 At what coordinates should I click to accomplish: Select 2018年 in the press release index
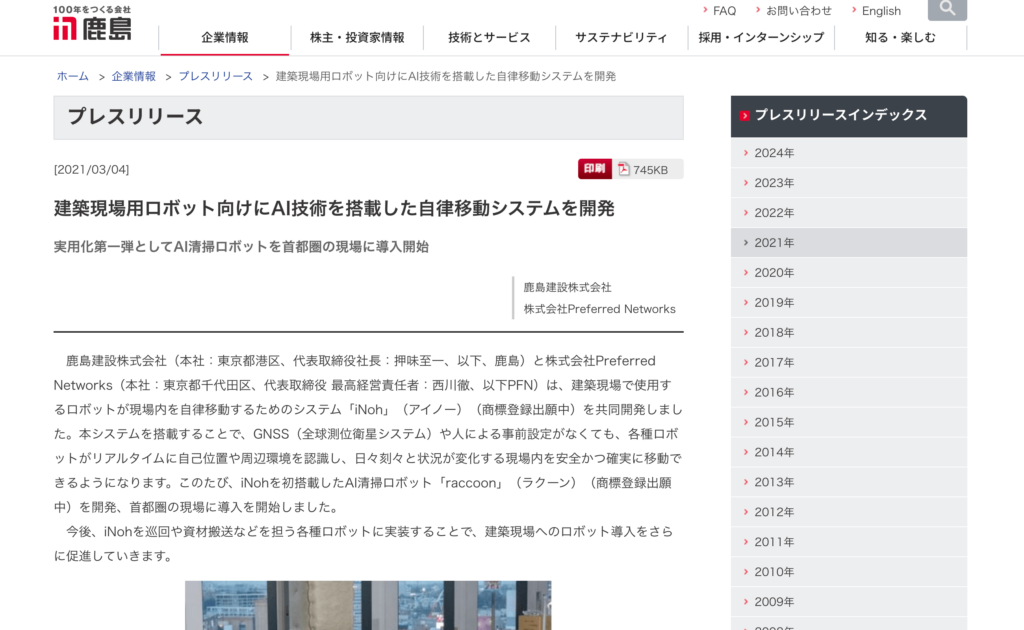pyautogui.click(x=848, y=332)
